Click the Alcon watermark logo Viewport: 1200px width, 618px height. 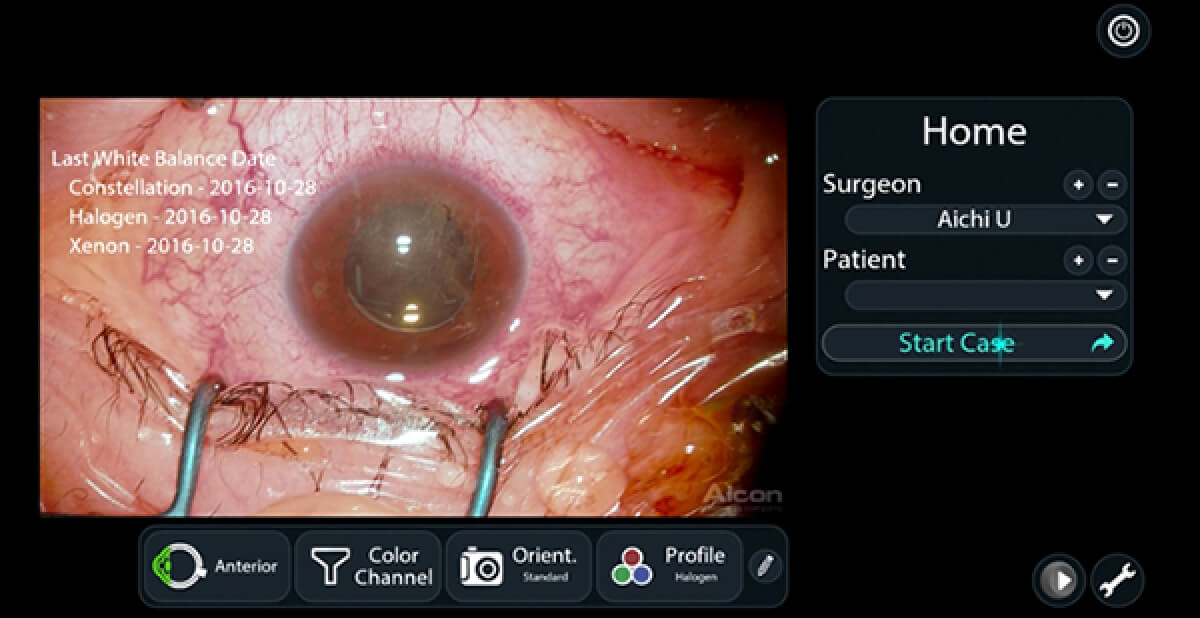click(x=741, y=495)
